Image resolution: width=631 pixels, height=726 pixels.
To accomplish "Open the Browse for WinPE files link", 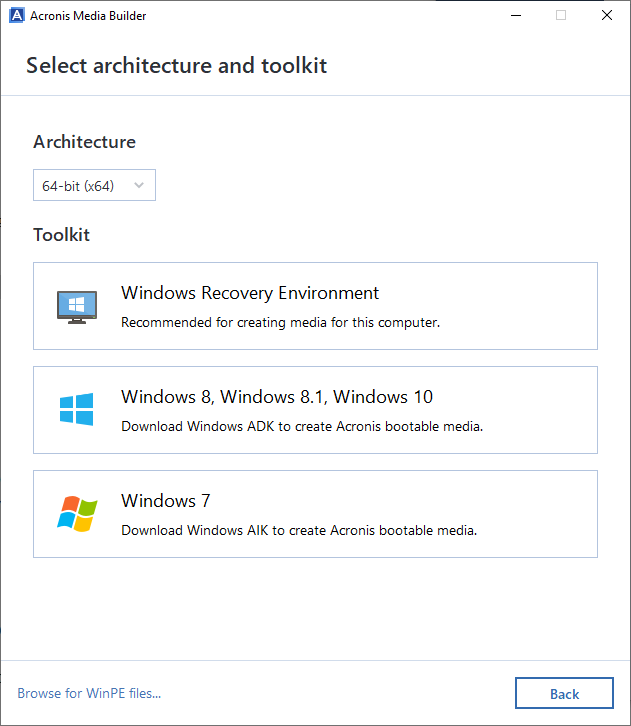I will [89, 693].
